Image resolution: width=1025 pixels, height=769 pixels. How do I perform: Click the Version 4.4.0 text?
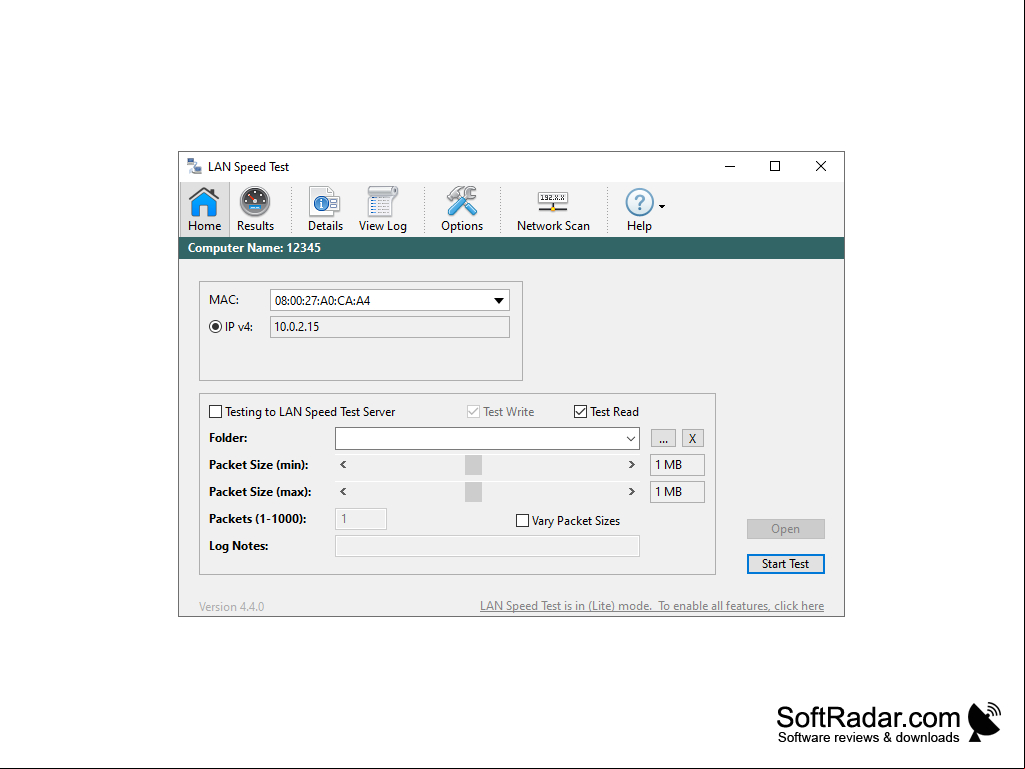click(x=231, y=607)
